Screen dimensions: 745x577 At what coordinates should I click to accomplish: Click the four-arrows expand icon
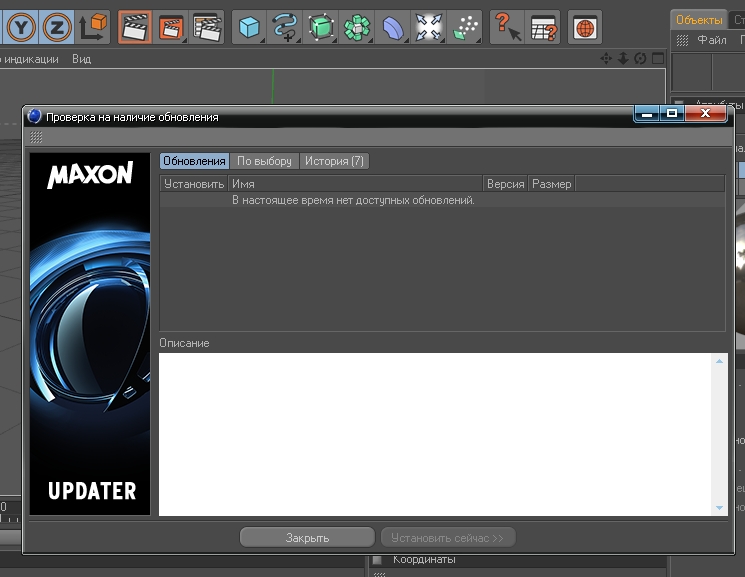pos(429,27)
